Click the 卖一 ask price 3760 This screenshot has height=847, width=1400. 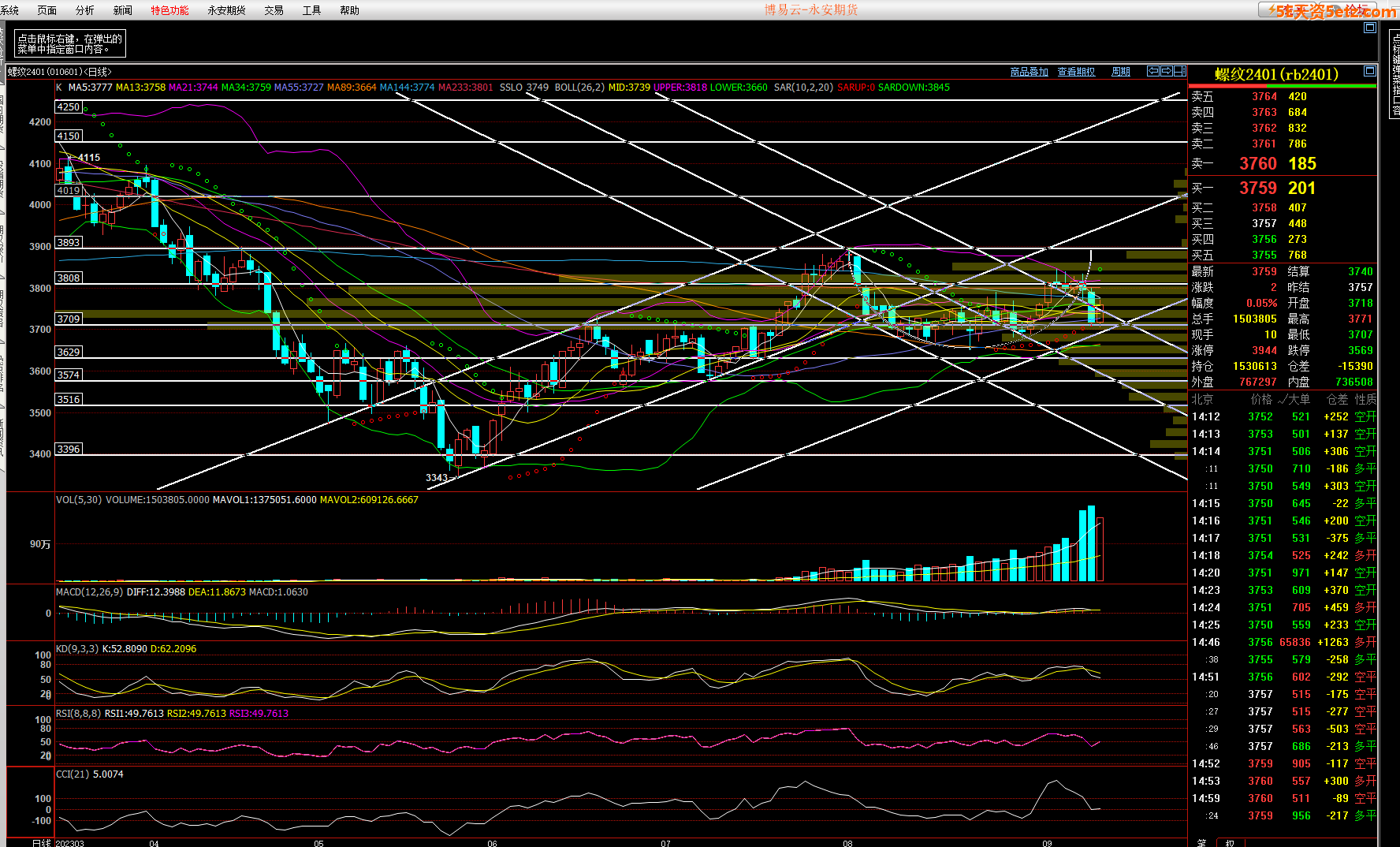(x=1257, y=164)
